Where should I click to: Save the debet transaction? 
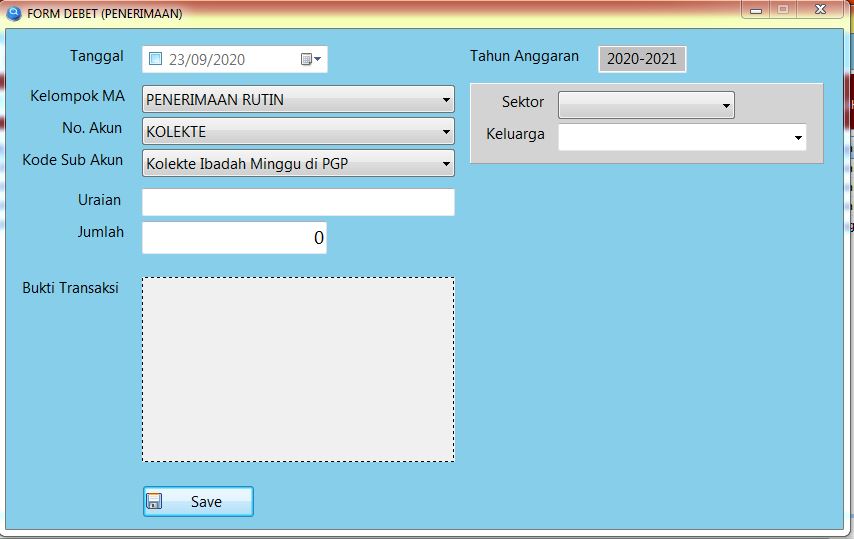click(x=198, y=501)
